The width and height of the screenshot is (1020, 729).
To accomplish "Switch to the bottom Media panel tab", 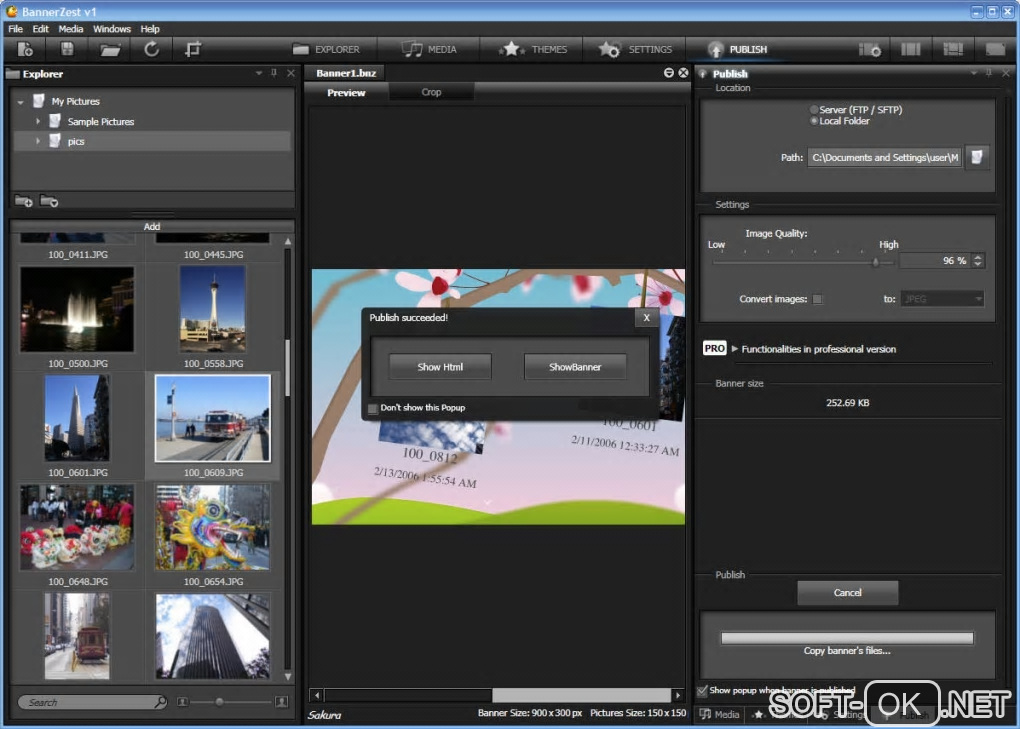I will pyautogui.click(x=719, y=714).
